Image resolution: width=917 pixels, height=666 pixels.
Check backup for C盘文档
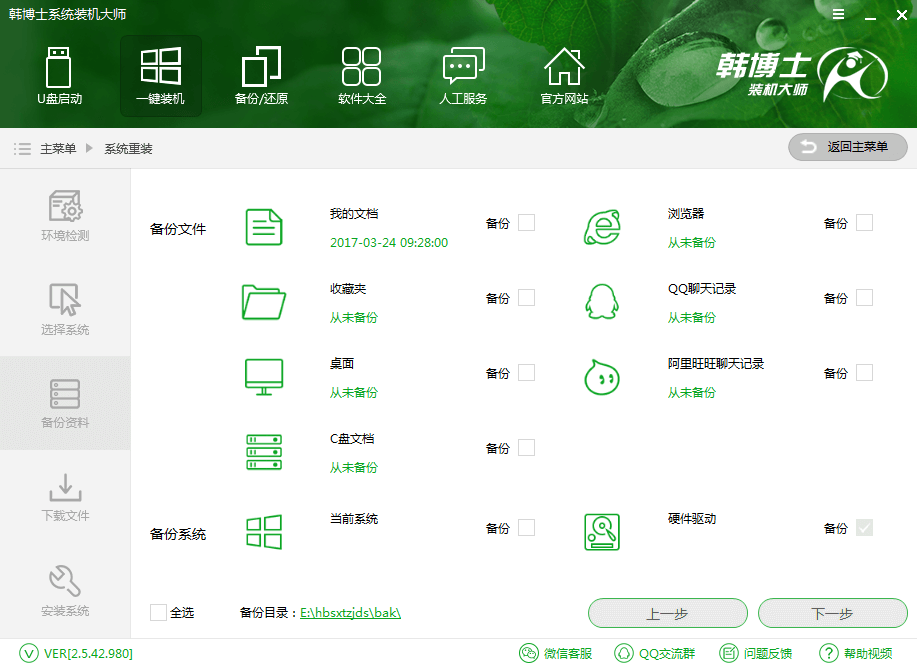click(526, 447)
